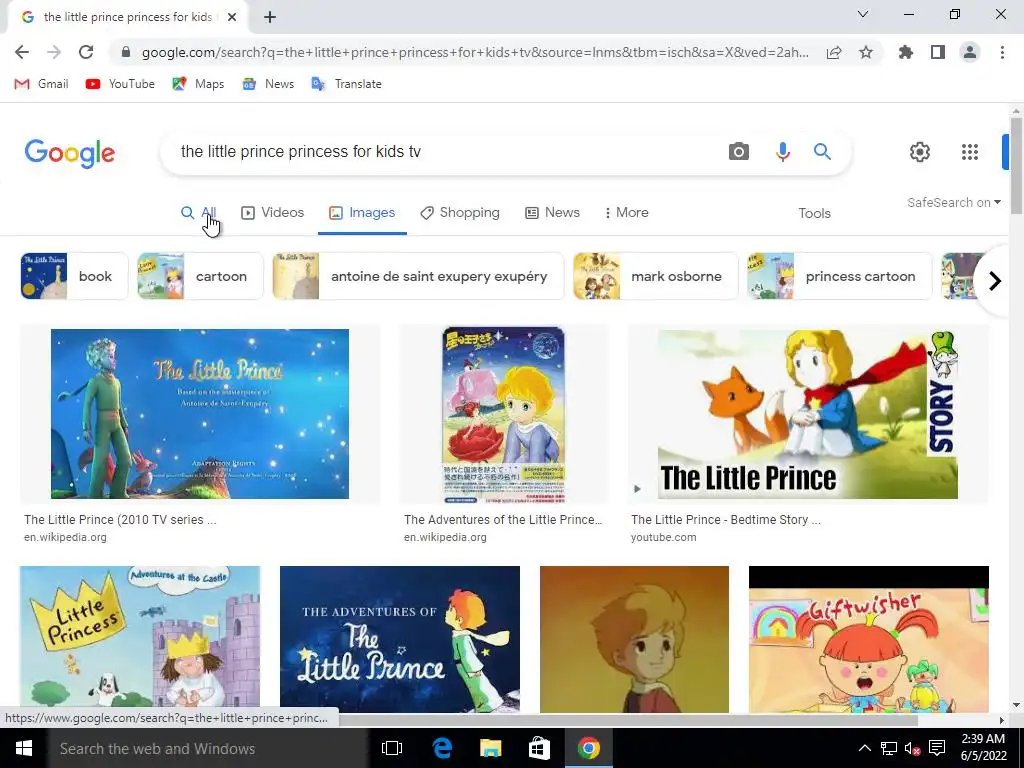Open File Explorer from taskbar
The image size is (1024, 768).
490,748
